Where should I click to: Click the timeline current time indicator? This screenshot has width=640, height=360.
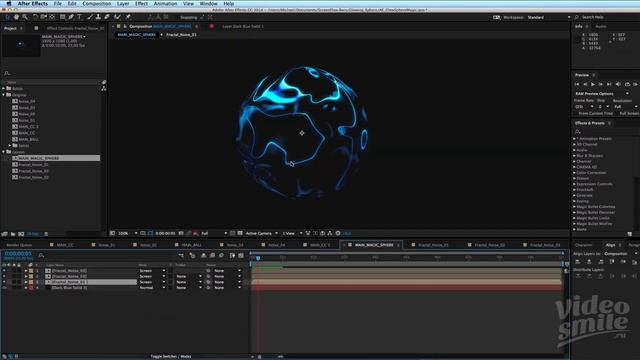click(x=258, y=258)
